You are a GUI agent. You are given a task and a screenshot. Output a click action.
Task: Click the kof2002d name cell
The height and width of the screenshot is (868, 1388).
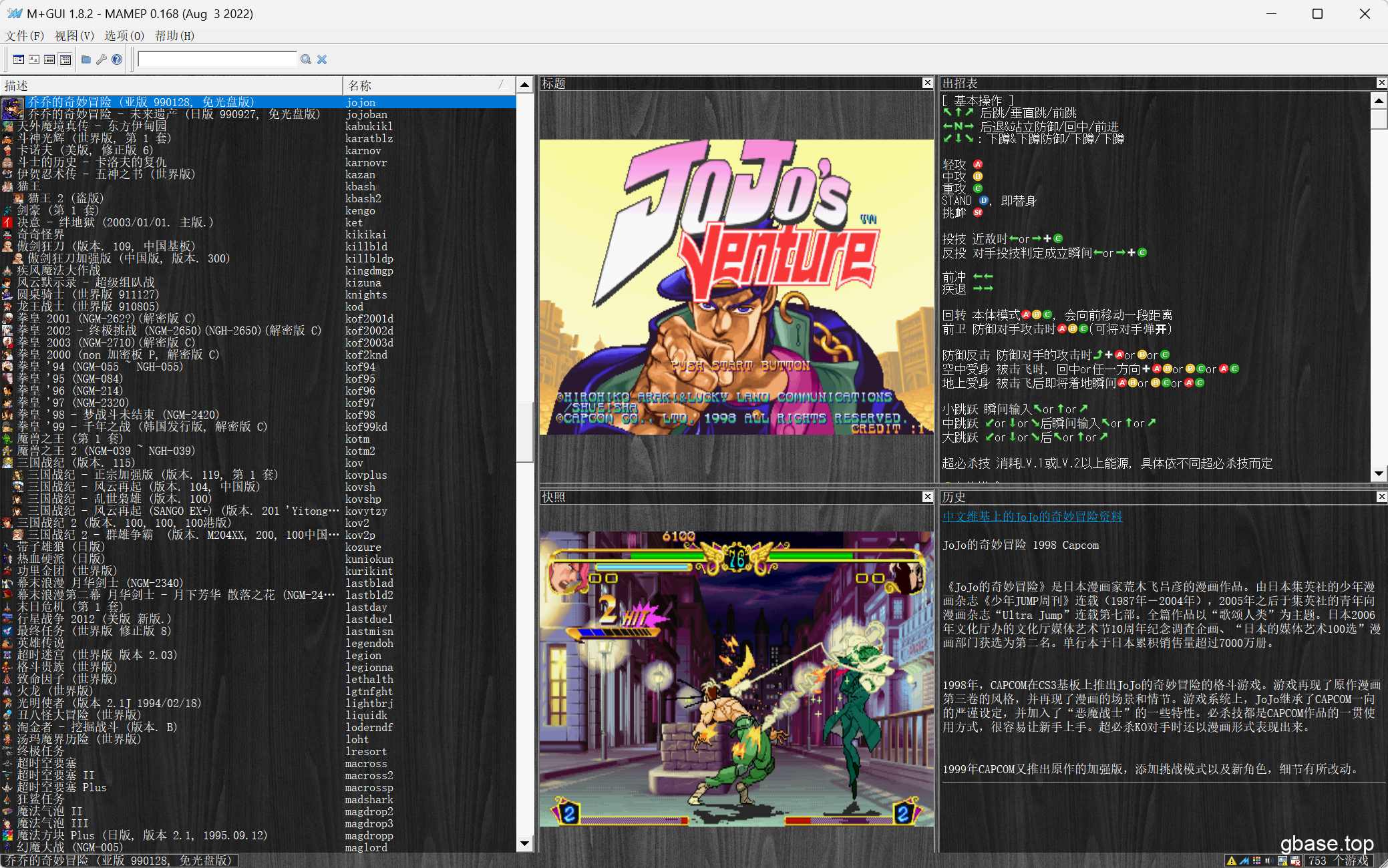(x=369, y=331)
